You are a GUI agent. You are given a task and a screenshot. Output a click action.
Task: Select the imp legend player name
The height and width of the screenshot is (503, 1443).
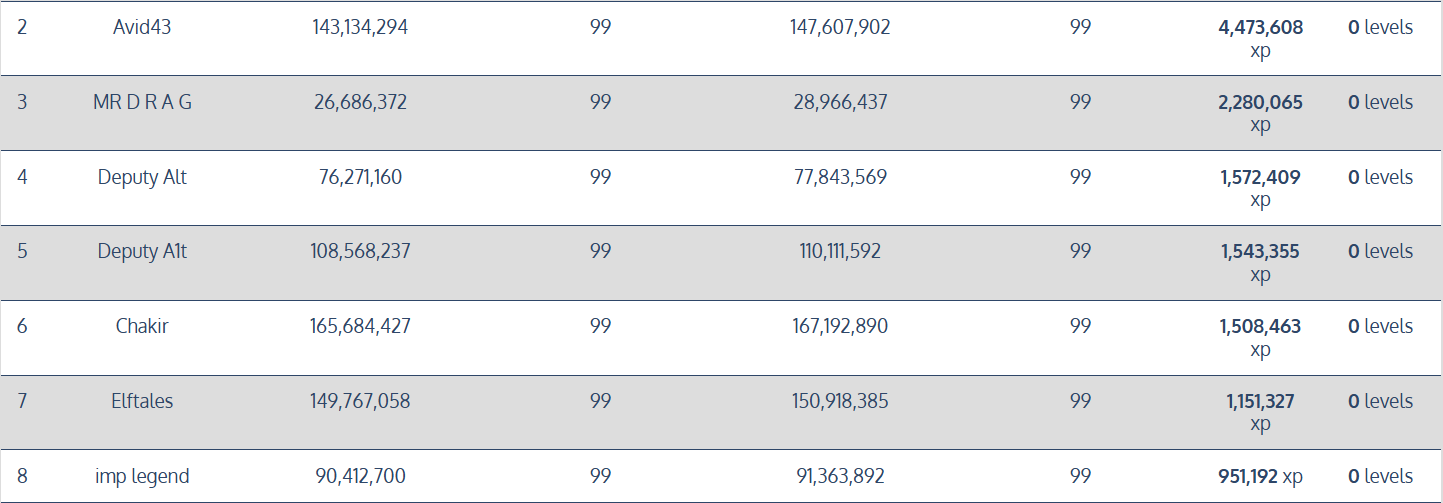tap(142, 476)
